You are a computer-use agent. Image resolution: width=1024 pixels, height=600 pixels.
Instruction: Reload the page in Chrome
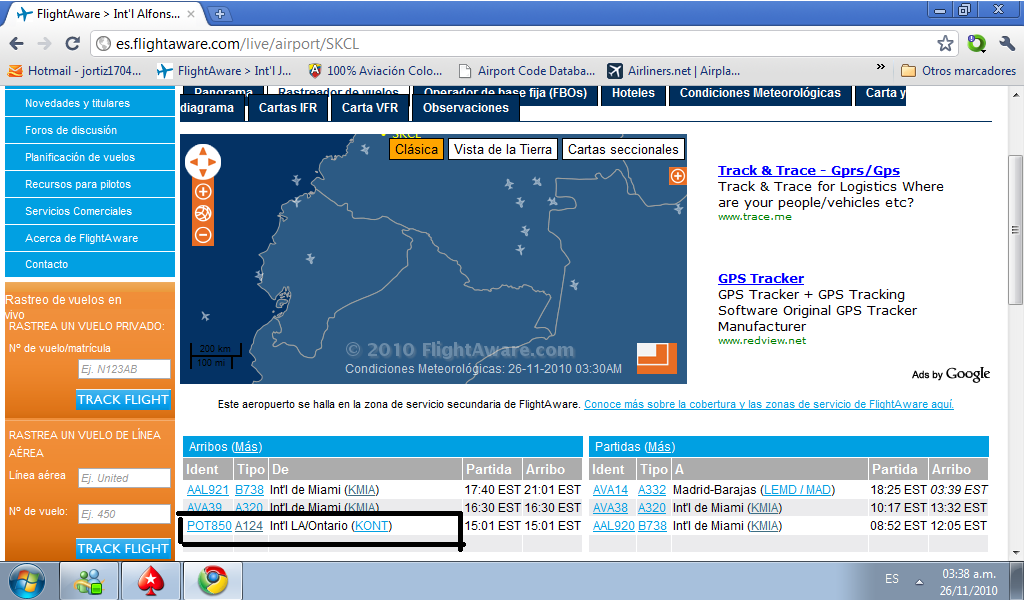point(72,44)
